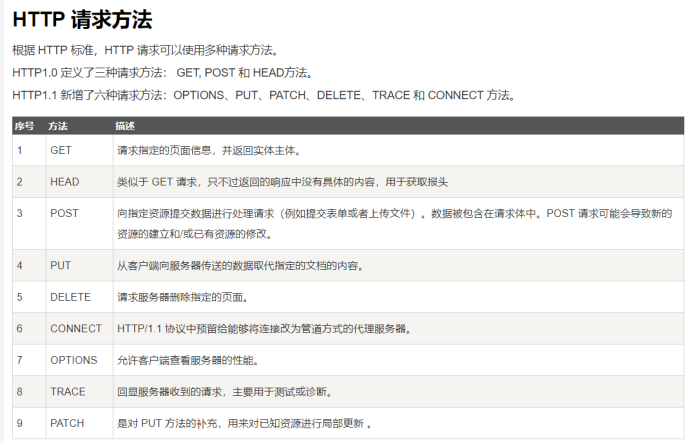Click the PUT description '从客户端向服务器传送的数据'
Screen dimensions: 692x444
coord(240,266)
